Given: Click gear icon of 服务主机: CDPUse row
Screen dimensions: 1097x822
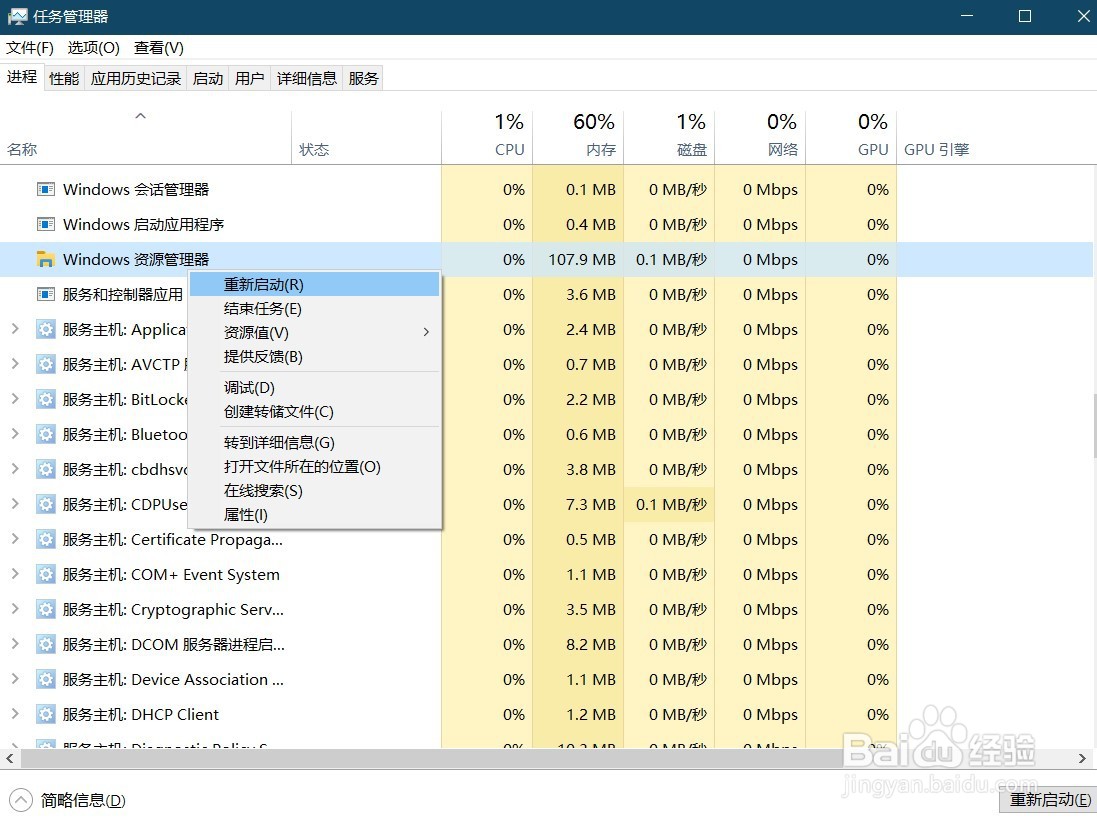Looking at the screenshot, I should coord(45,504).
